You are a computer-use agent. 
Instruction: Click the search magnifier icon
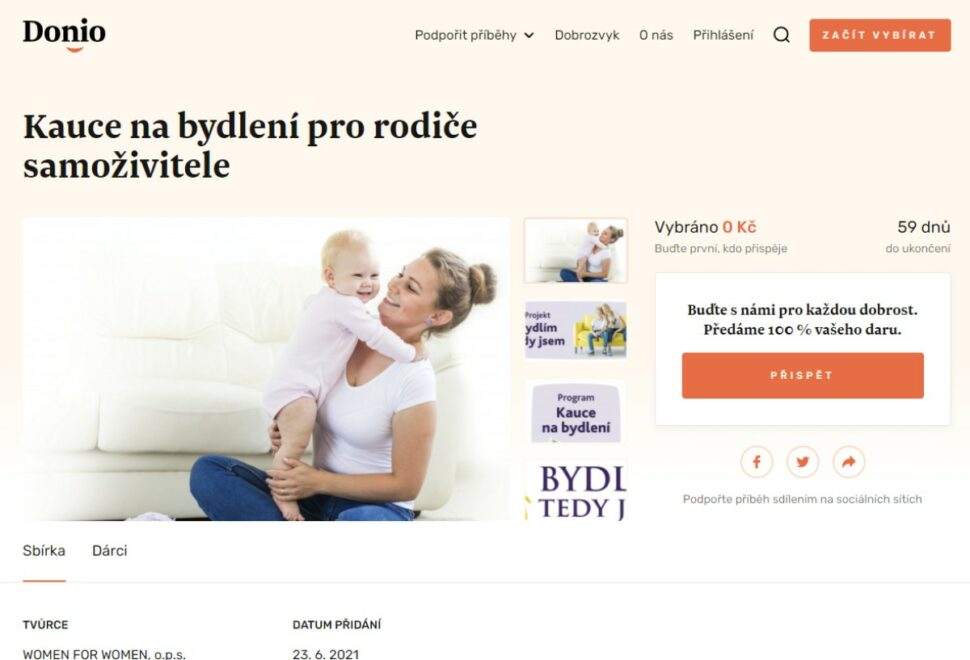[781, 35]
